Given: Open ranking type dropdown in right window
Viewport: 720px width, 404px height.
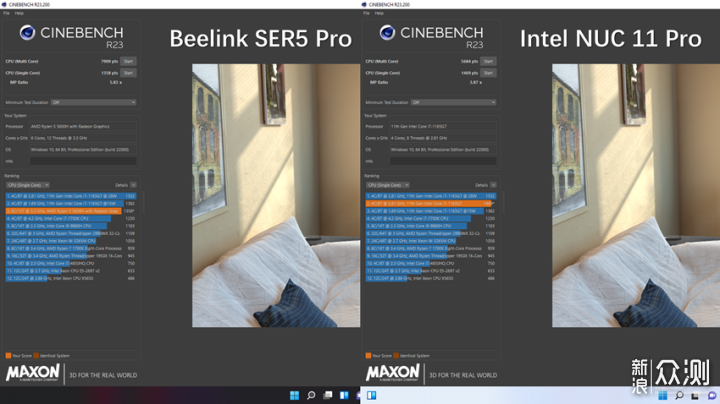Looking at the screenshot, I should pos(388,185).
